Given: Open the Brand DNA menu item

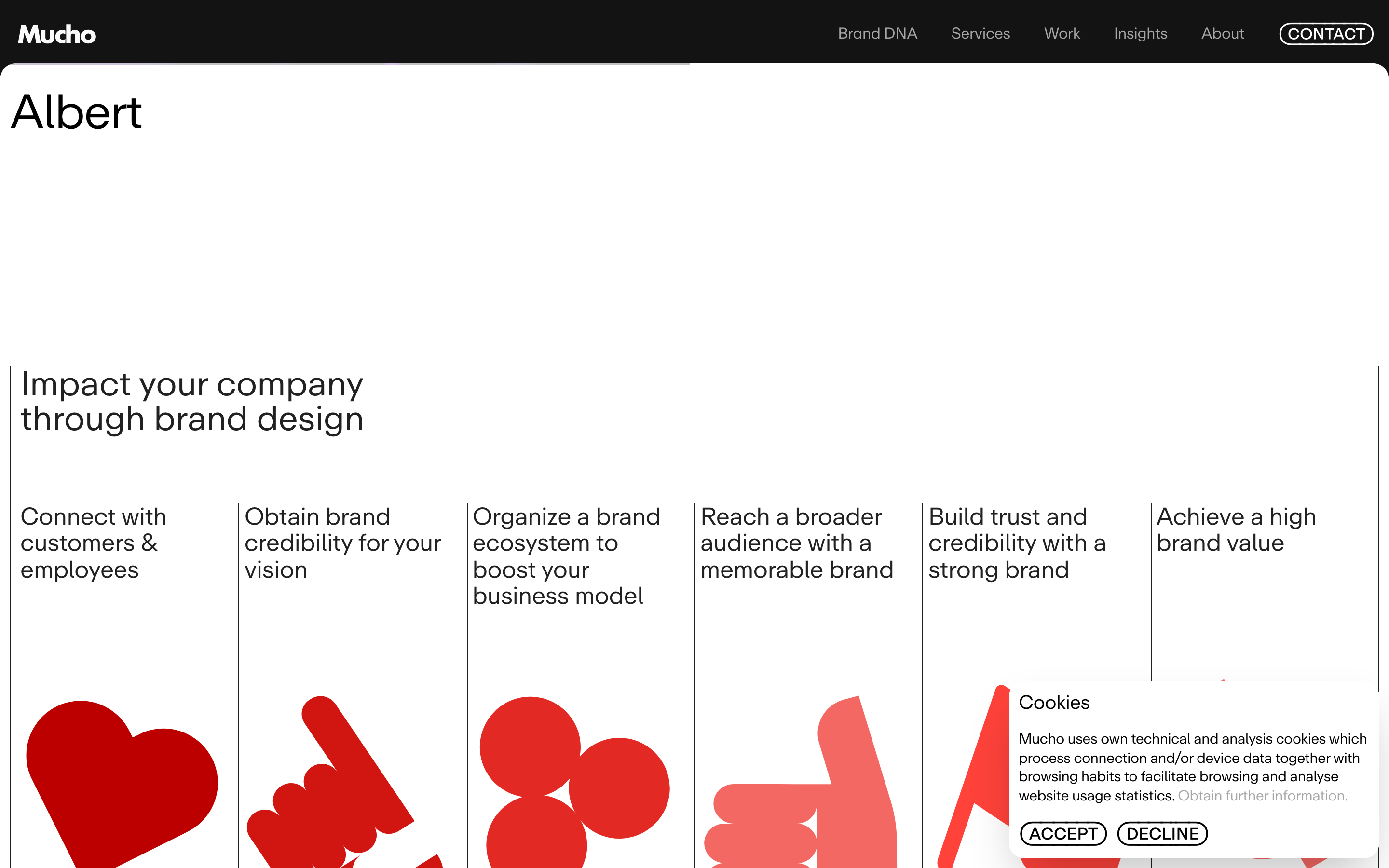Looking at the screenshot, I should [877, 33].
